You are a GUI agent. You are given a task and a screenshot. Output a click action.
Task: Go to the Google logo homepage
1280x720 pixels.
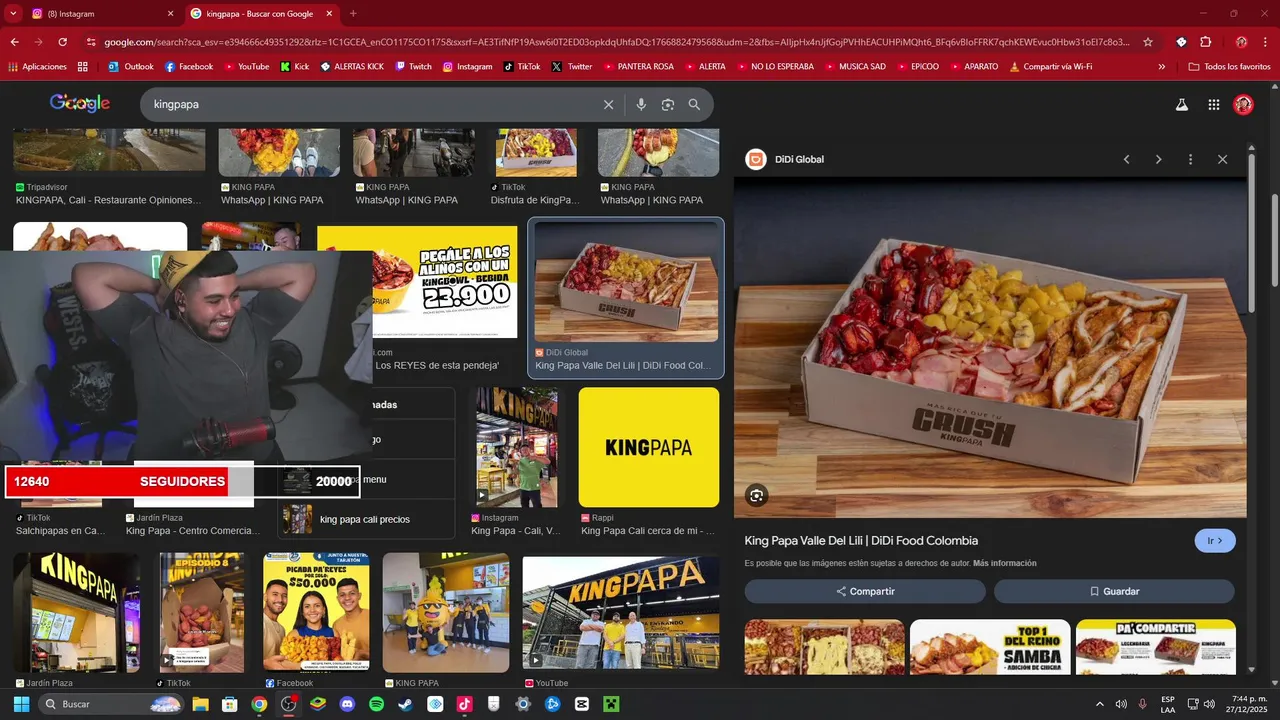80,104
